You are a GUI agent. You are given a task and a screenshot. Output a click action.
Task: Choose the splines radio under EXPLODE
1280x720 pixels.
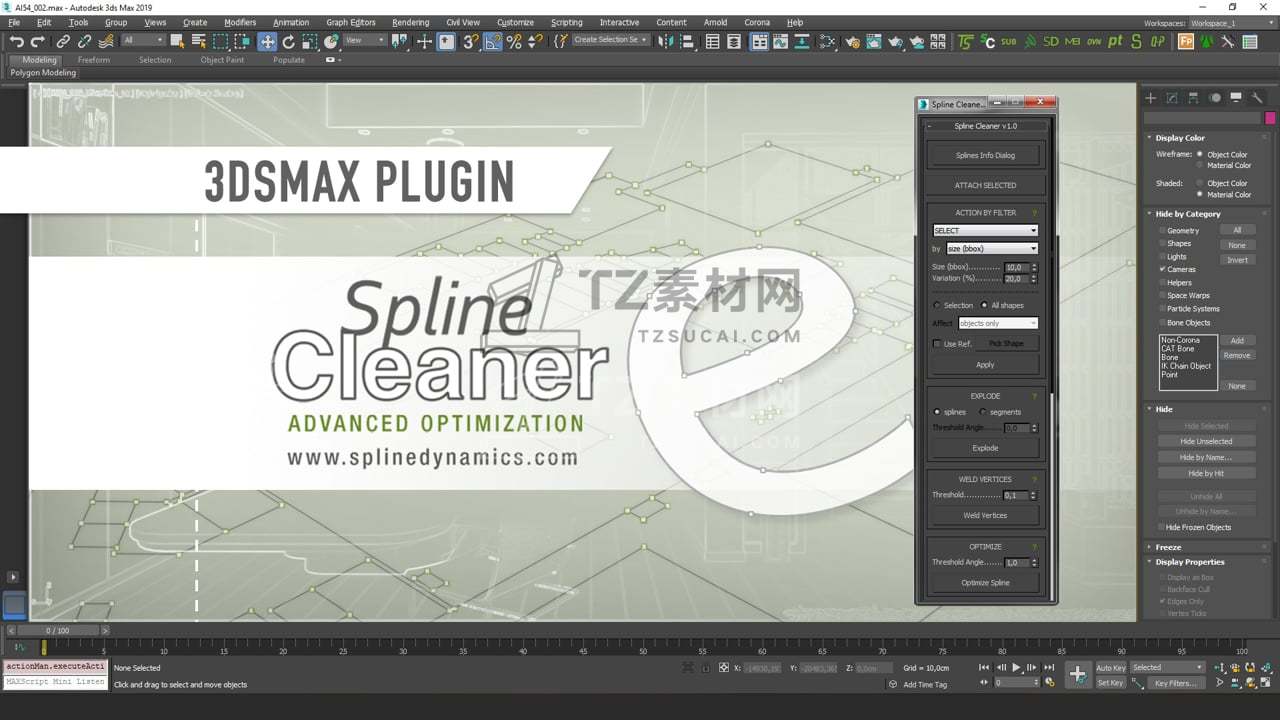pyautogui.click(x=937, y=412)
